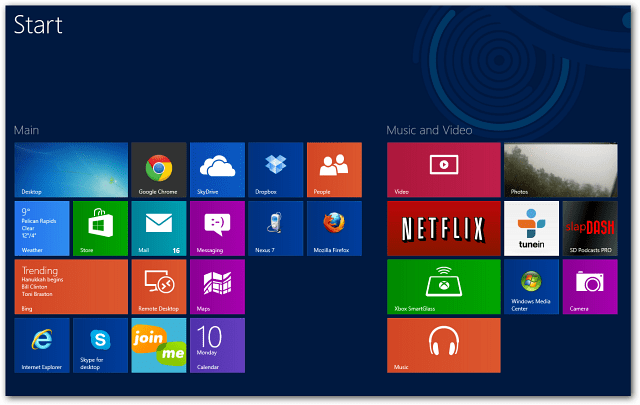Screen dimensions: 640x405
Task: Open the Messaging tile
Action: 217,228
